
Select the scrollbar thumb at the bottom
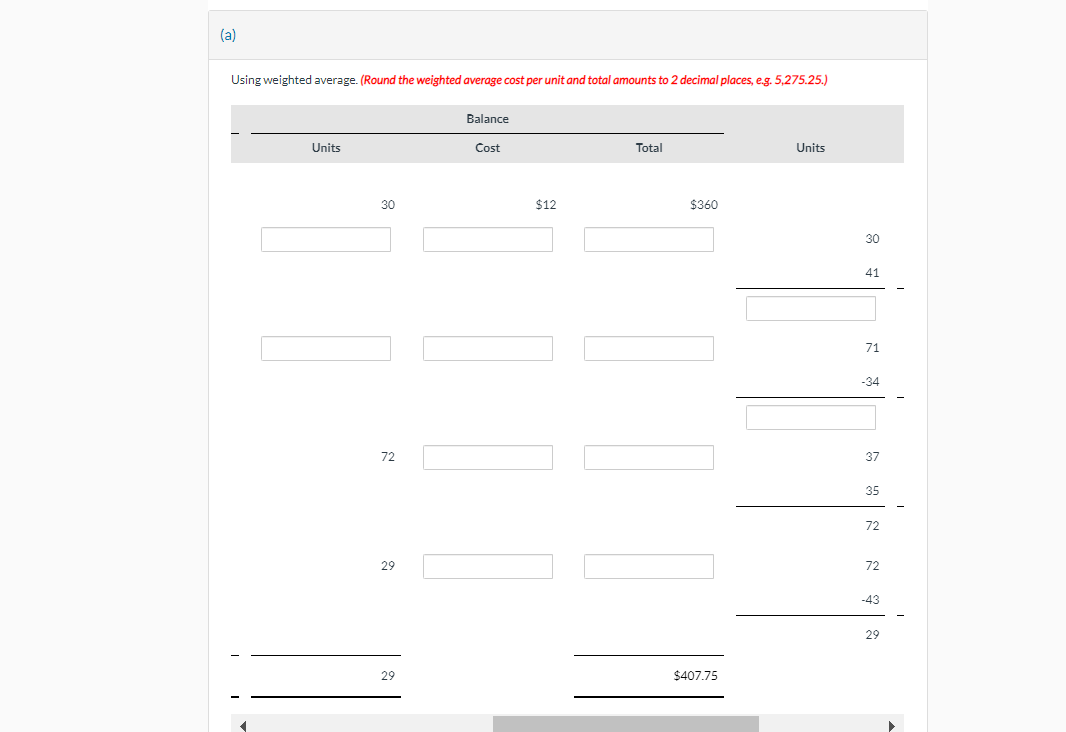tap(626, 722)
